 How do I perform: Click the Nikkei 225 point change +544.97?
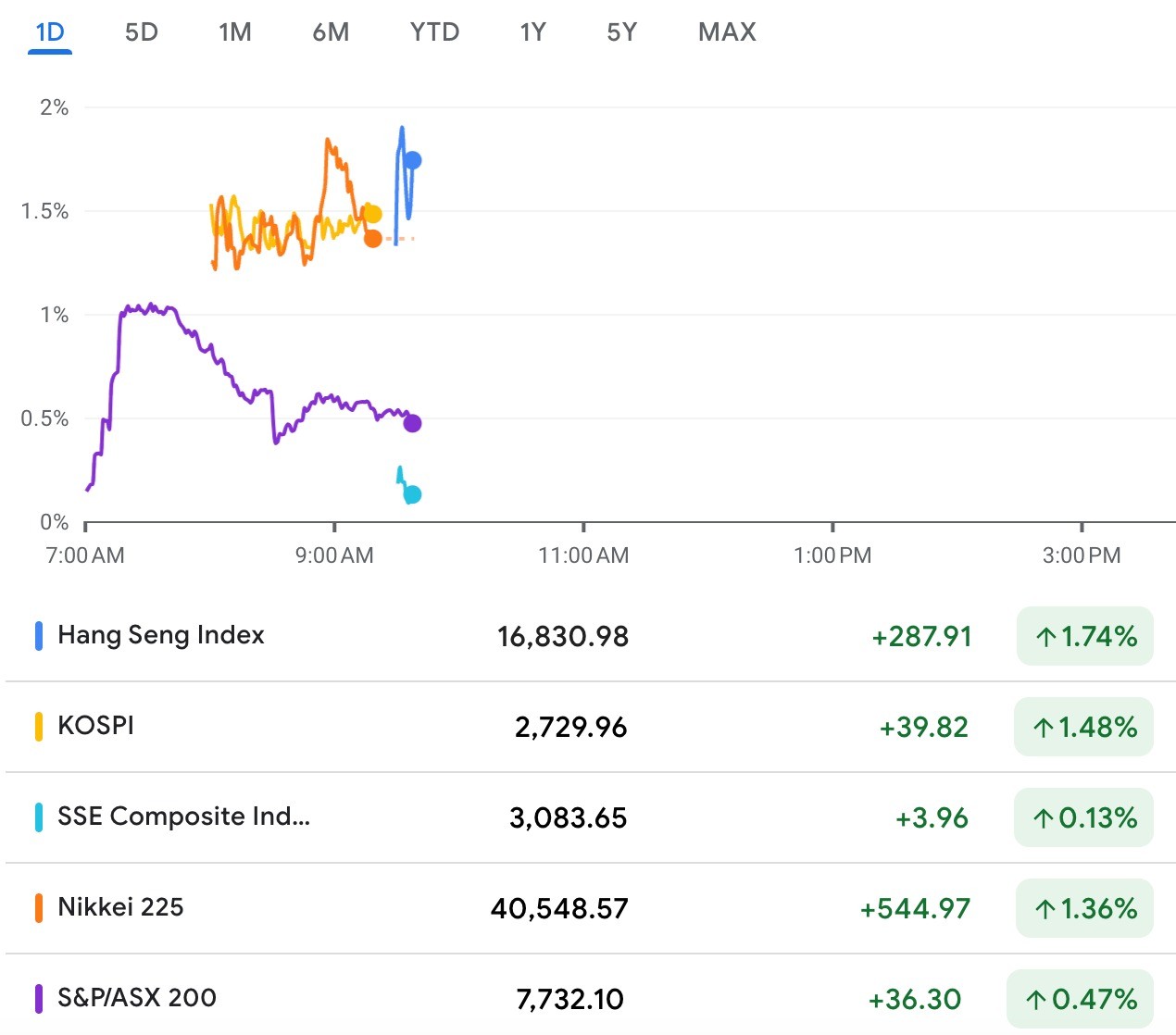click(916, 909)
